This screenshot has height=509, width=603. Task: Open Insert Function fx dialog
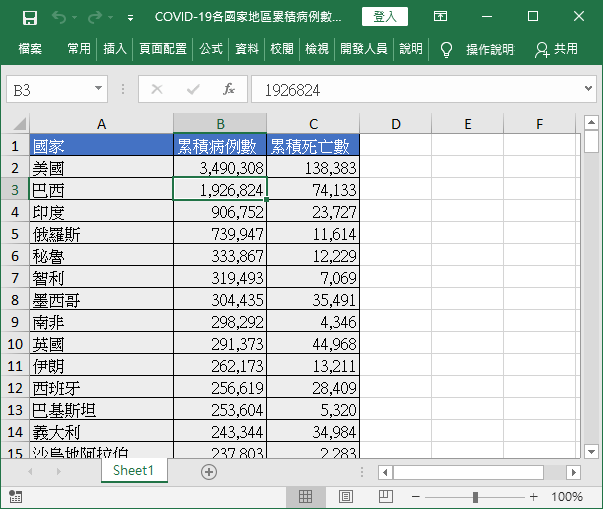(x=228, y=89)
